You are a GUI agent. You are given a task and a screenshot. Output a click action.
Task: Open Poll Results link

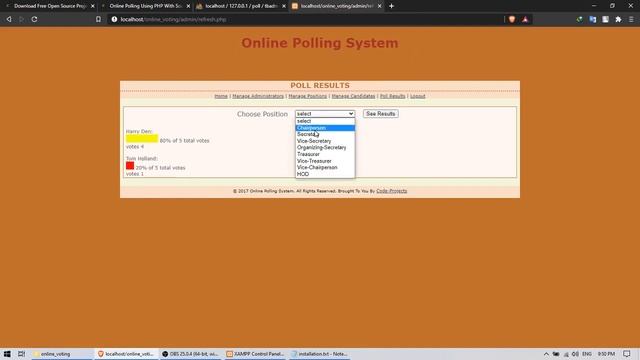(x=392, y=96)
